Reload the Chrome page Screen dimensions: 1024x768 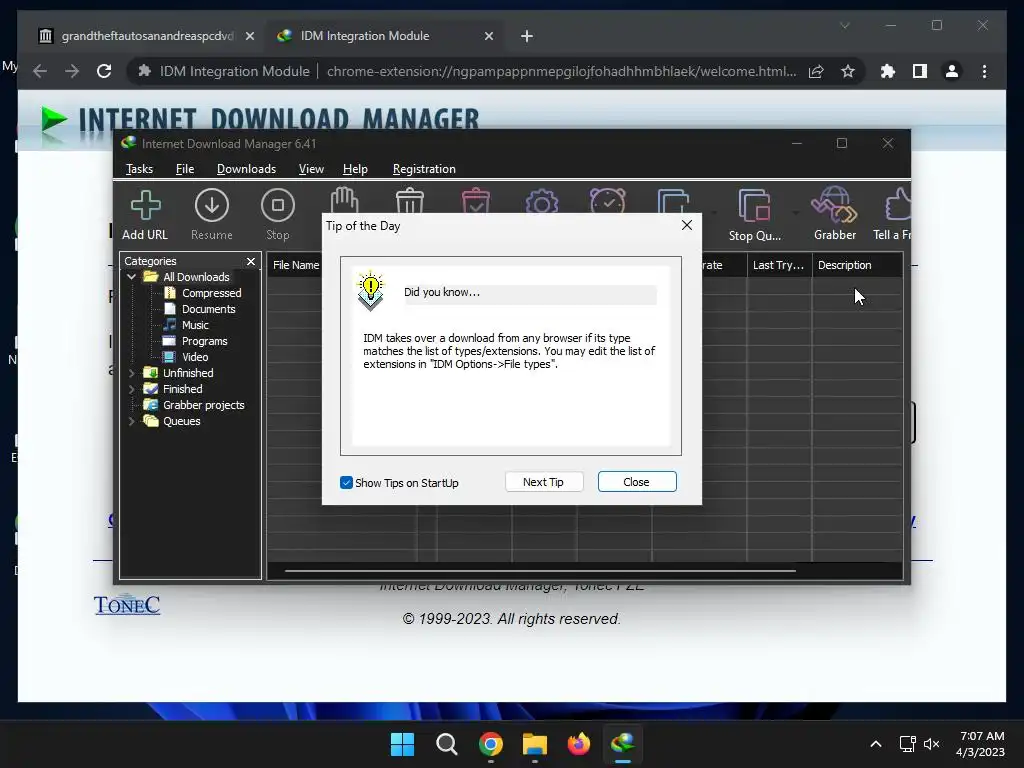pyautogui.click(x=104, y=71)
